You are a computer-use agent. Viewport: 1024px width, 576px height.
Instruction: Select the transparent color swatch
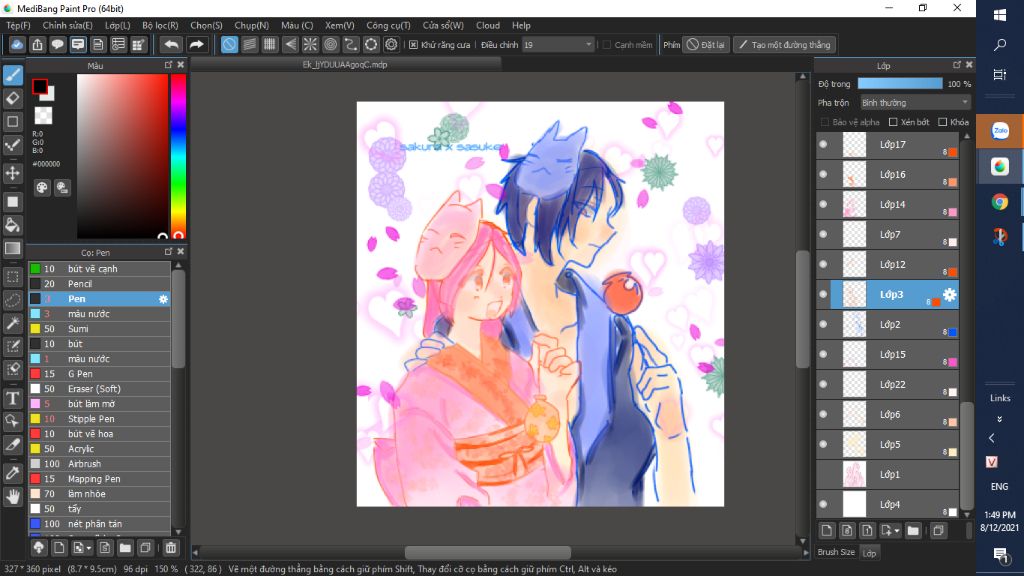(43, 116)
